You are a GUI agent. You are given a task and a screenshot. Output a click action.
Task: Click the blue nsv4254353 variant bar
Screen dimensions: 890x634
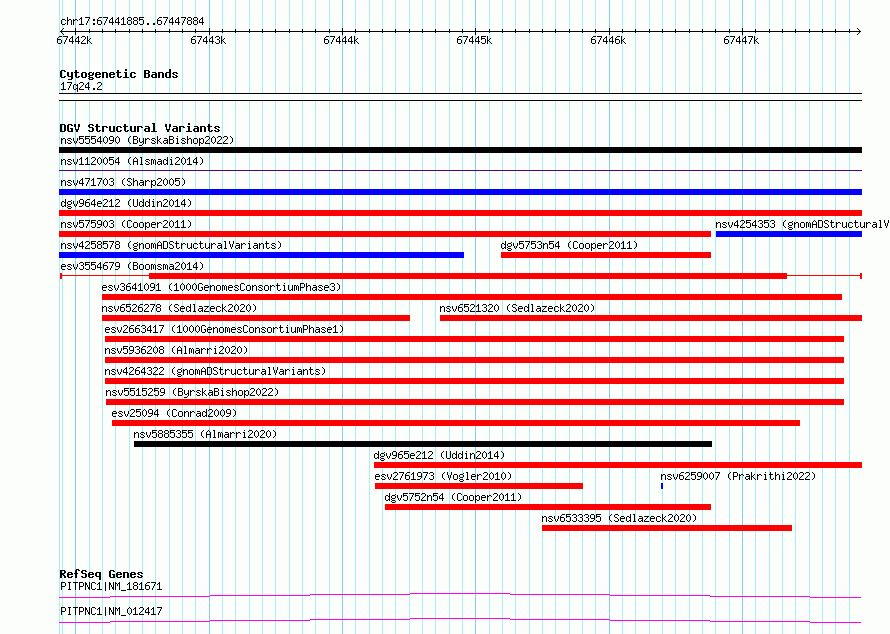[x=789, y=234]
